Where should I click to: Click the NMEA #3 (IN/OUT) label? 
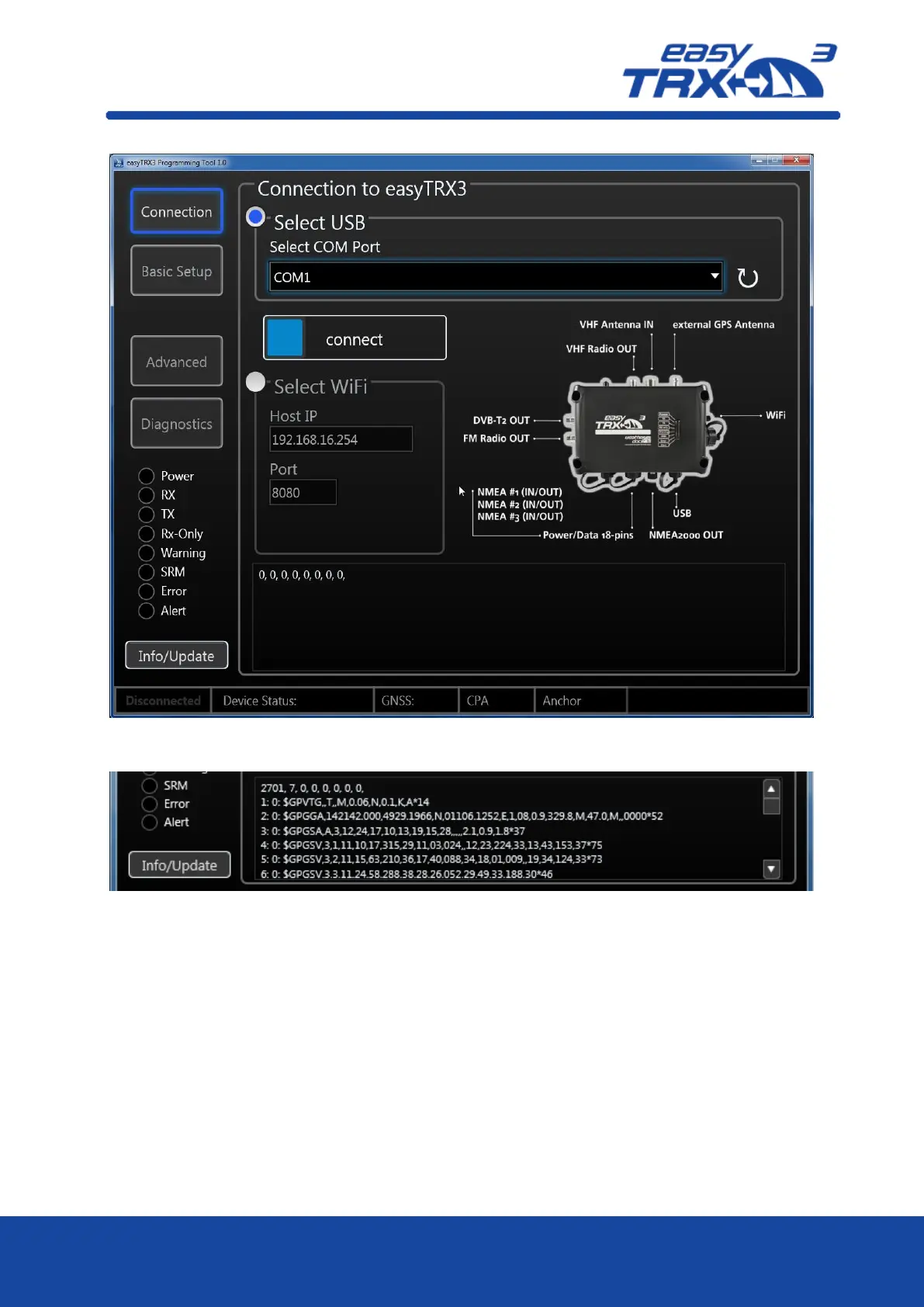pyautogui.click(x=520, y=517)
